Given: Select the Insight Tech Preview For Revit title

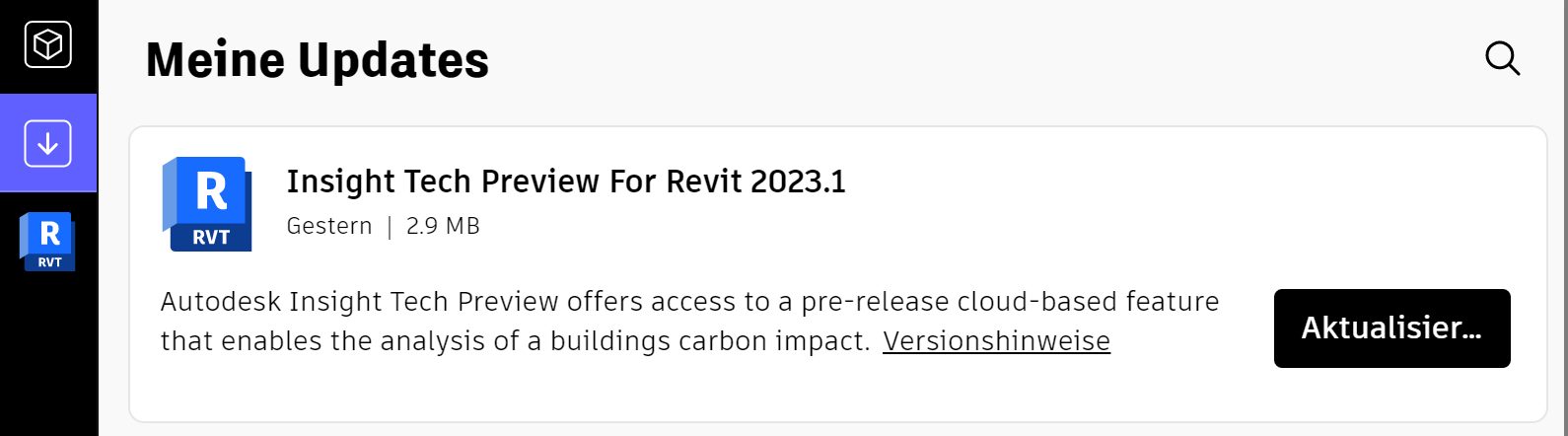Looking at the screenshot, I should pyautogui.click(x=566, y=182).
